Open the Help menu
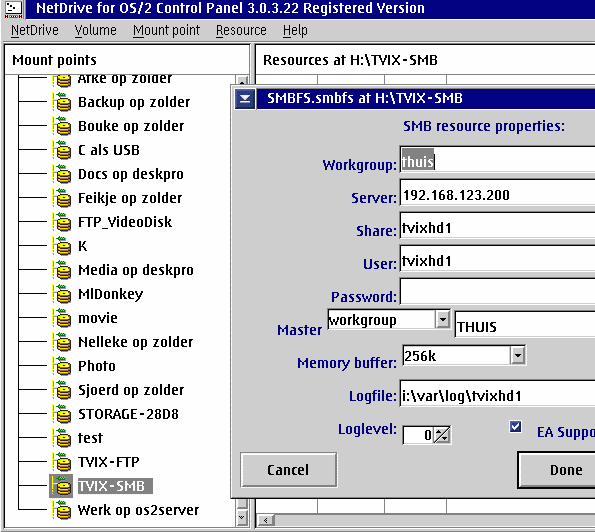The width and height of the screenshot is (595, 532). pyautogui.click(x=295, y=30)
